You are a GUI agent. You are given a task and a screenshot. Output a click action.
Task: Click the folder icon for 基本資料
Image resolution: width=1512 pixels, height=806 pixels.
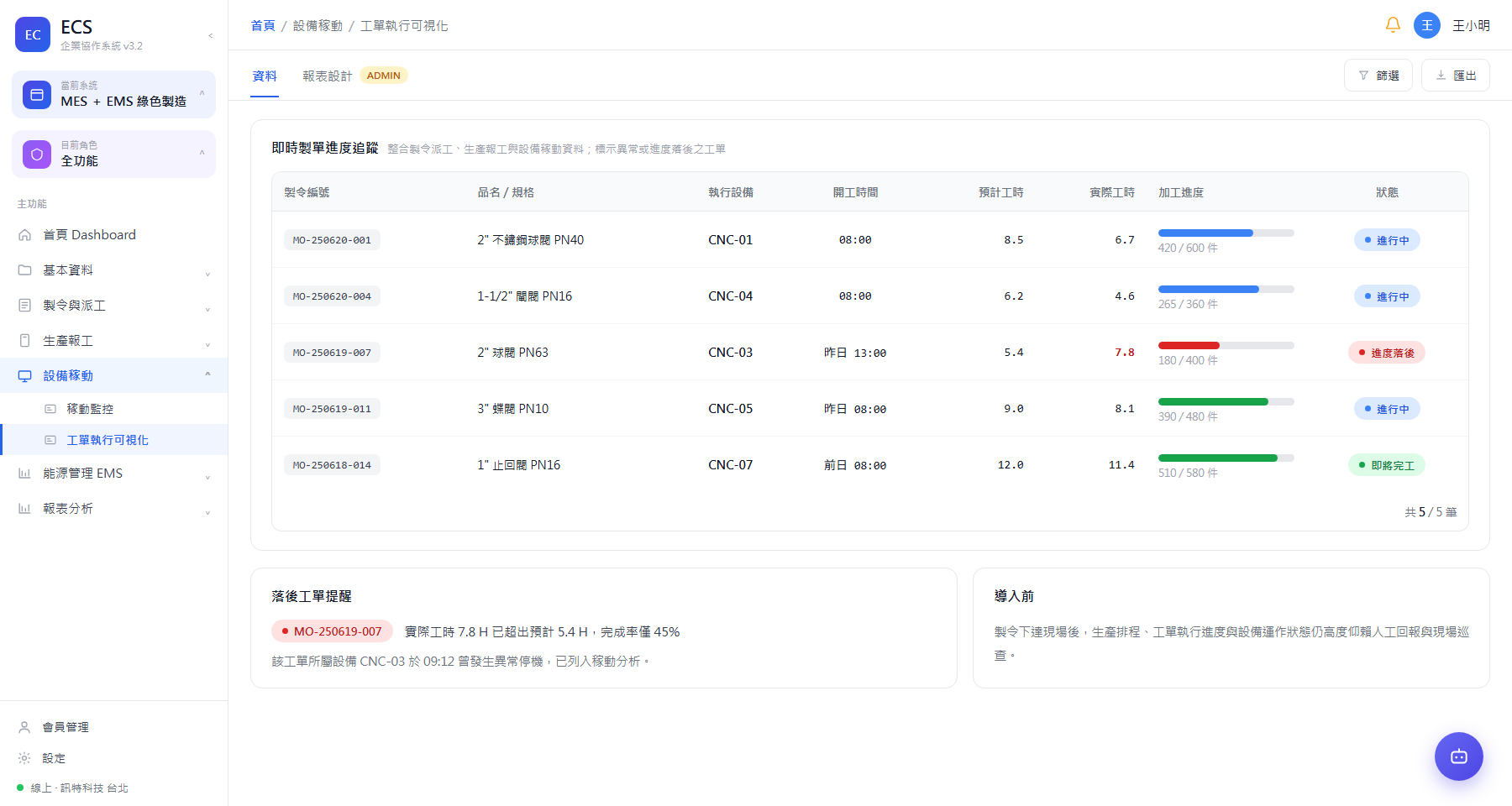[x=25, y=270]
